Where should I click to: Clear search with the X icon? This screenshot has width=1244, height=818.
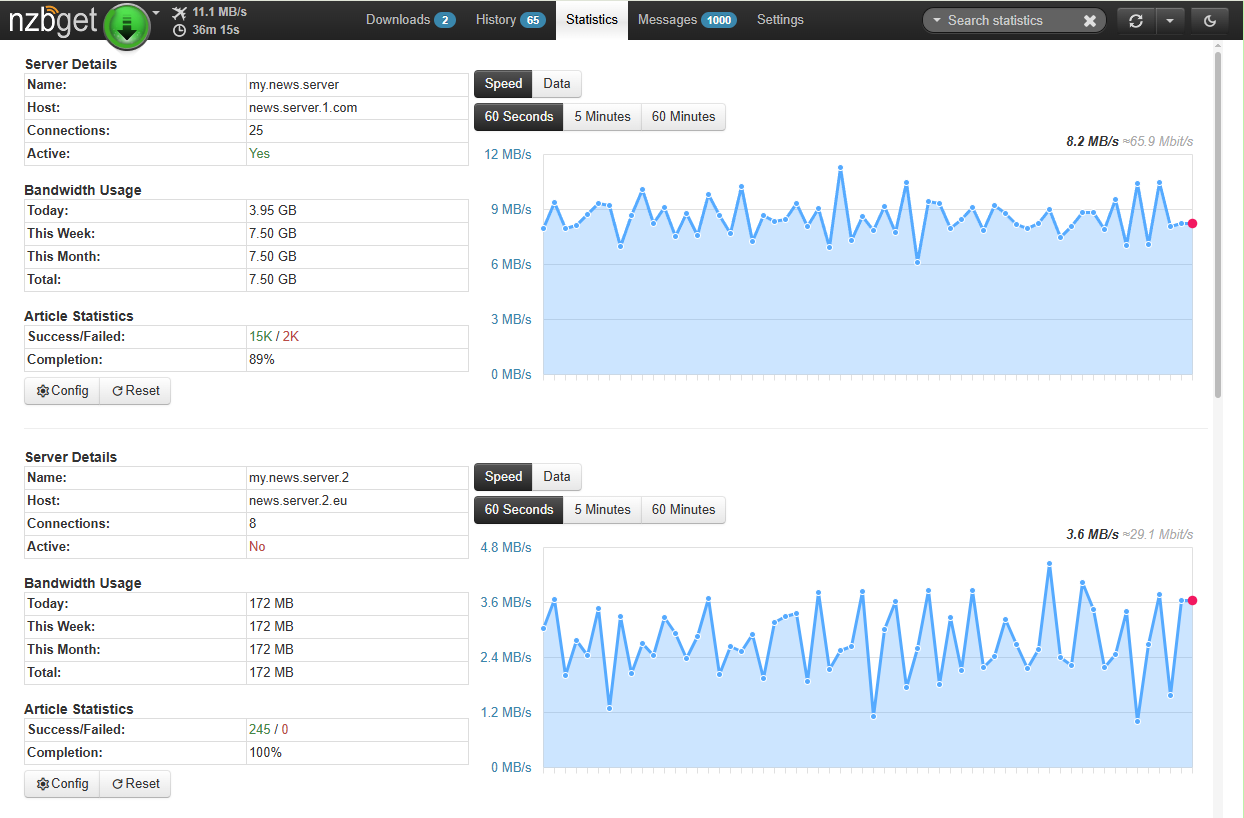click(x=1090, y=21)
